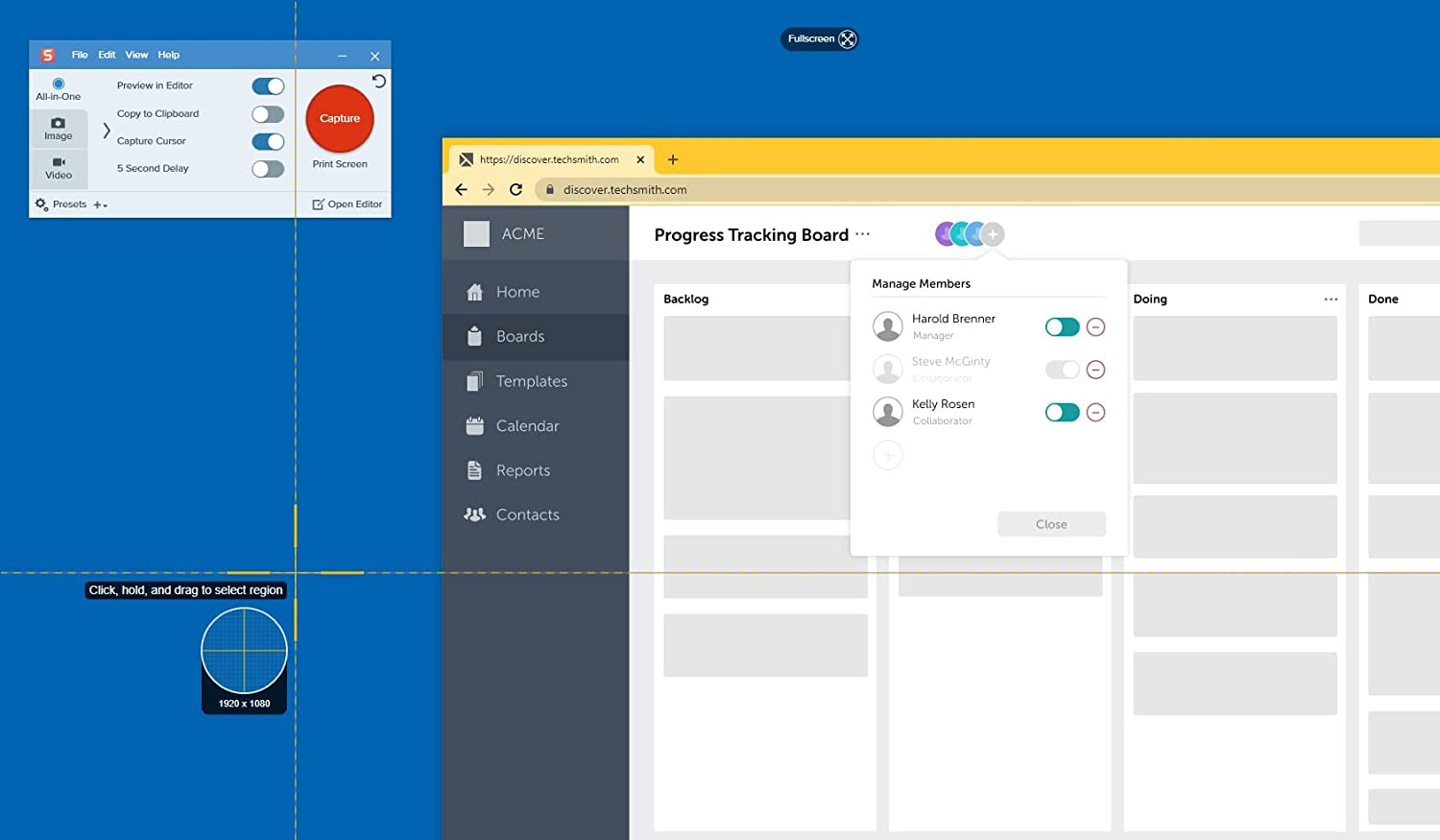Open a new browser tab
Viewport: 1440px width, 840px height.
click(673, 160)
